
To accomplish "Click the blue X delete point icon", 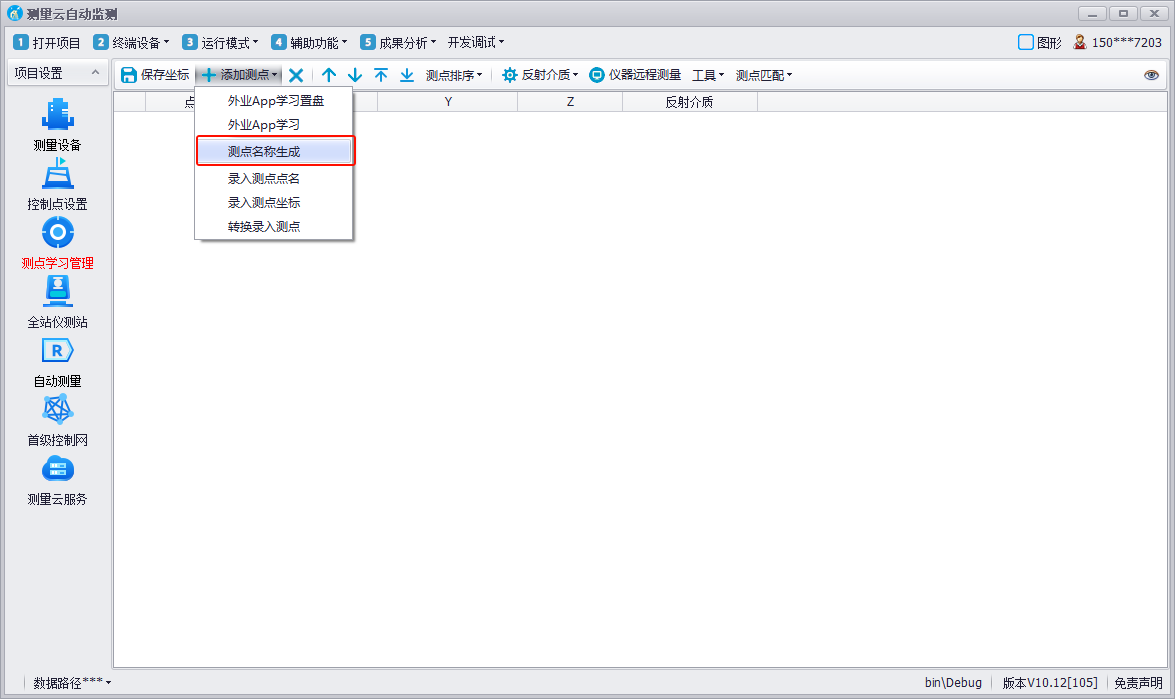I will pos(296,75).
